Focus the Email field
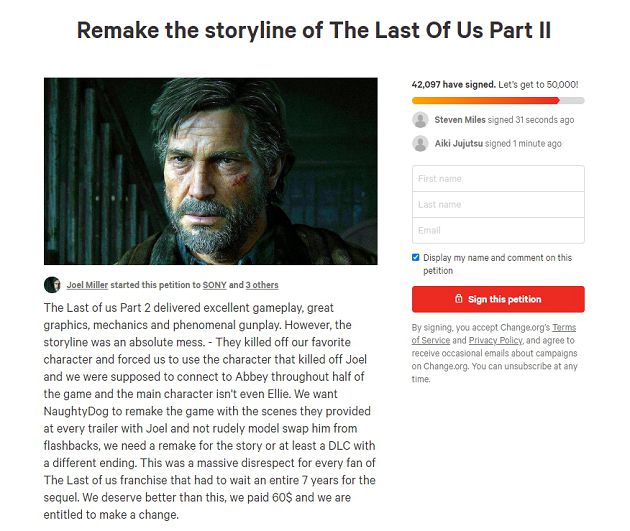 click(498, 231)
